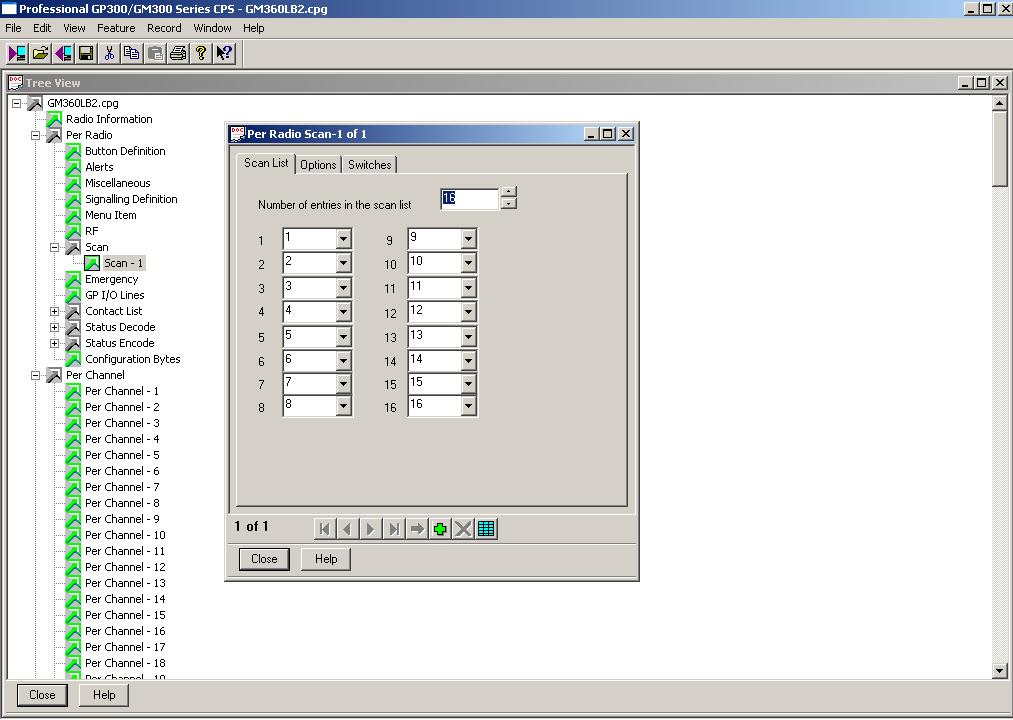Open Button Definition tree item
The image size is (1013, 720).
click(125, 151)
